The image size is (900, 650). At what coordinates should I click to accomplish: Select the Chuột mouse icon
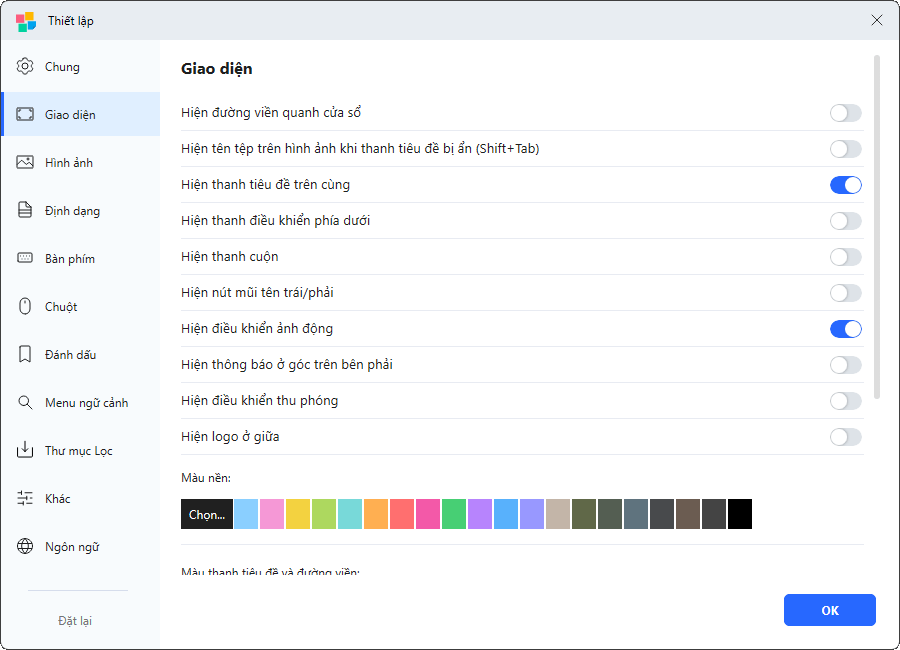25,307
